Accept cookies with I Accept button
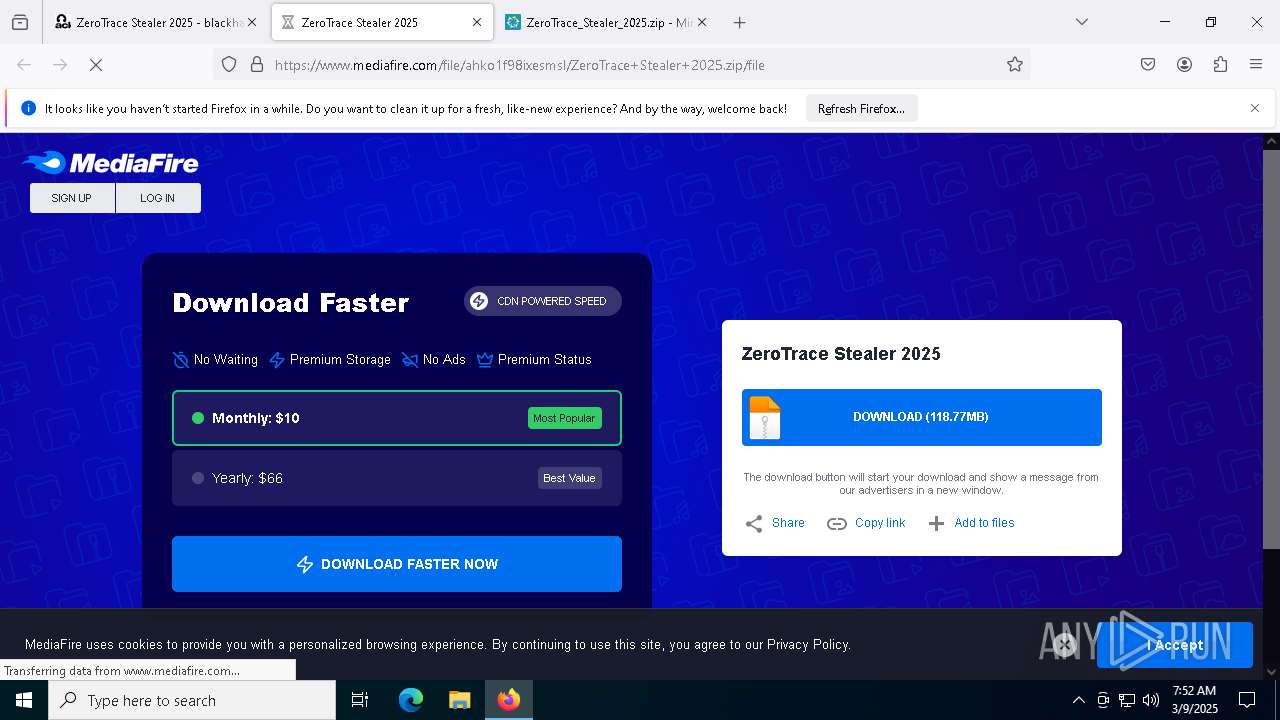1280x720 pixels. point(1175,645)
